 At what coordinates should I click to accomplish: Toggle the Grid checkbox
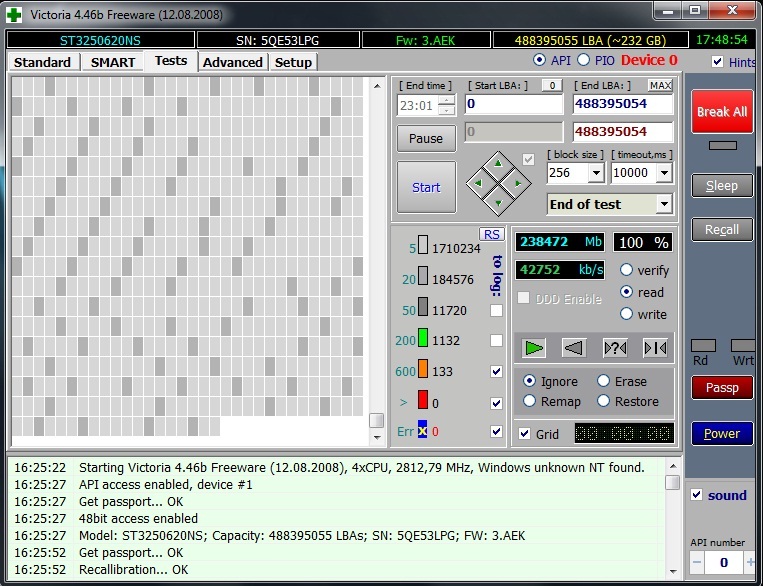click(525, 434)
